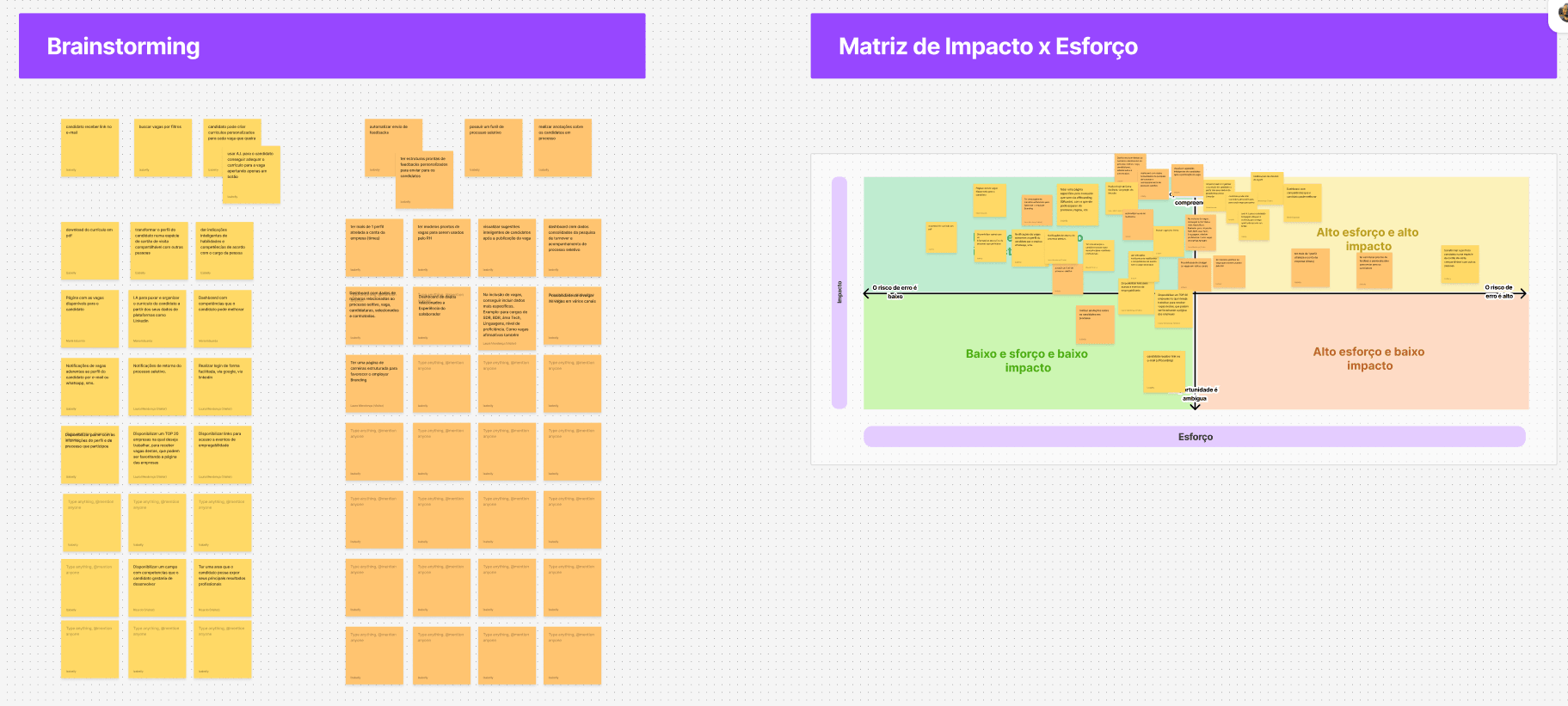The height and width of the screenshot is (706, 1568).
Task: Select sticky 'dar indicações inteligentes de habilidades'
Action: click(x=224, y=251)
